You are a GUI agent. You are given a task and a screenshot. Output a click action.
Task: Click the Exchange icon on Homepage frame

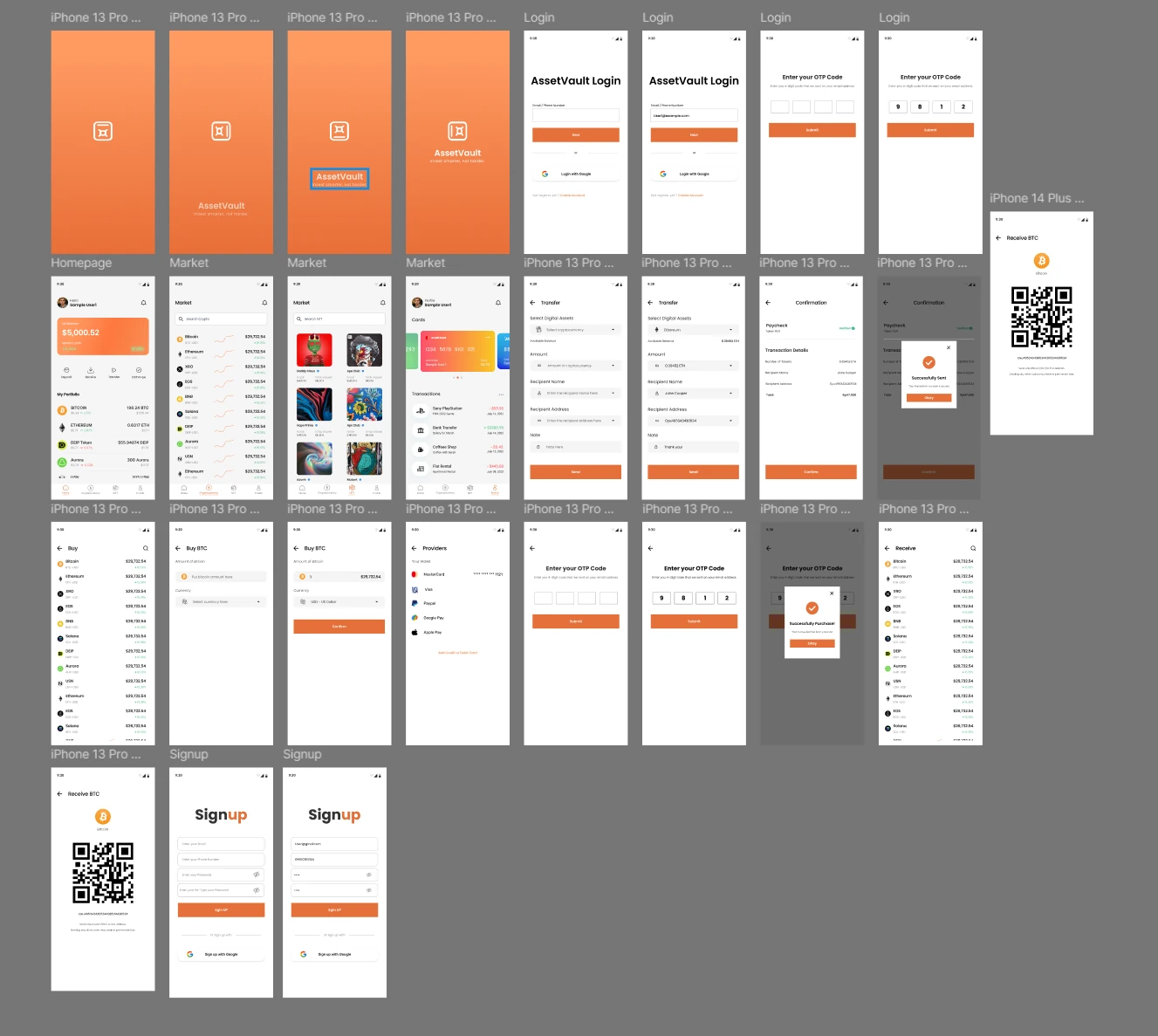pyautogui.click(x=139, y=370)
